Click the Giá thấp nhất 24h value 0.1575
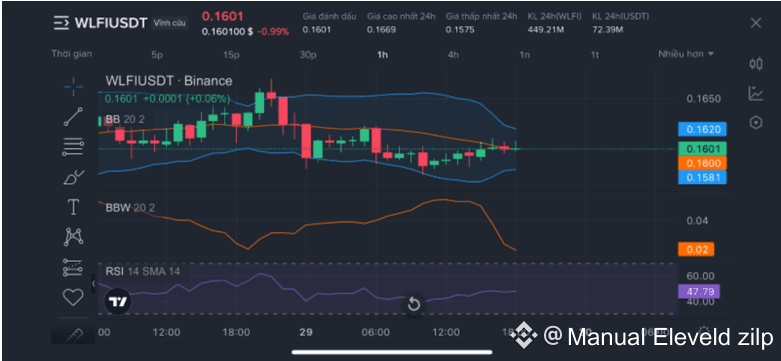The image size is (781, 361). click(x=460, y=30)
